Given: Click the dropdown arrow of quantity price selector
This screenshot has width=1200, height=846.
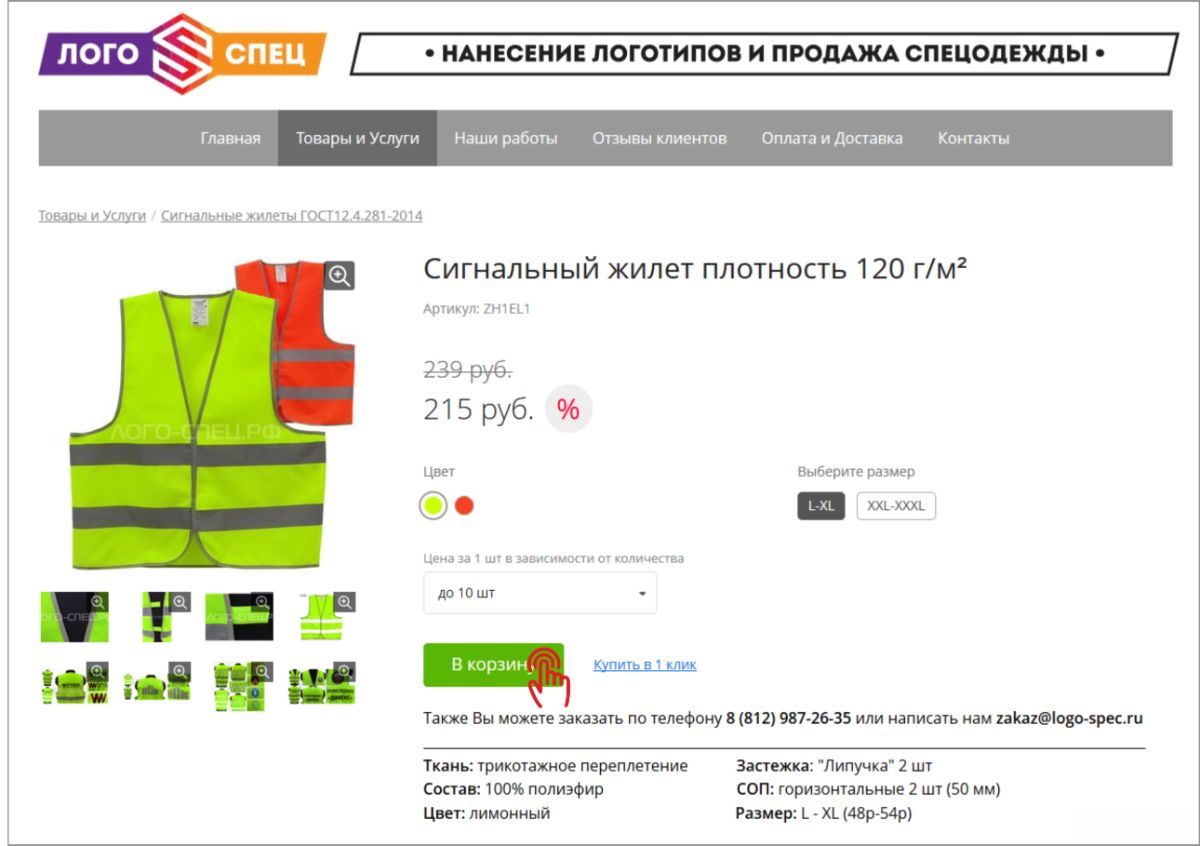Looking at the screenshot, I should [x=642, y=594].
